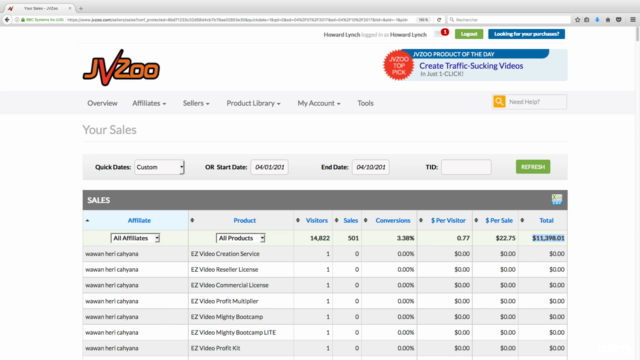
Task: Go to the browser home icon
Action: pos(608,20)
